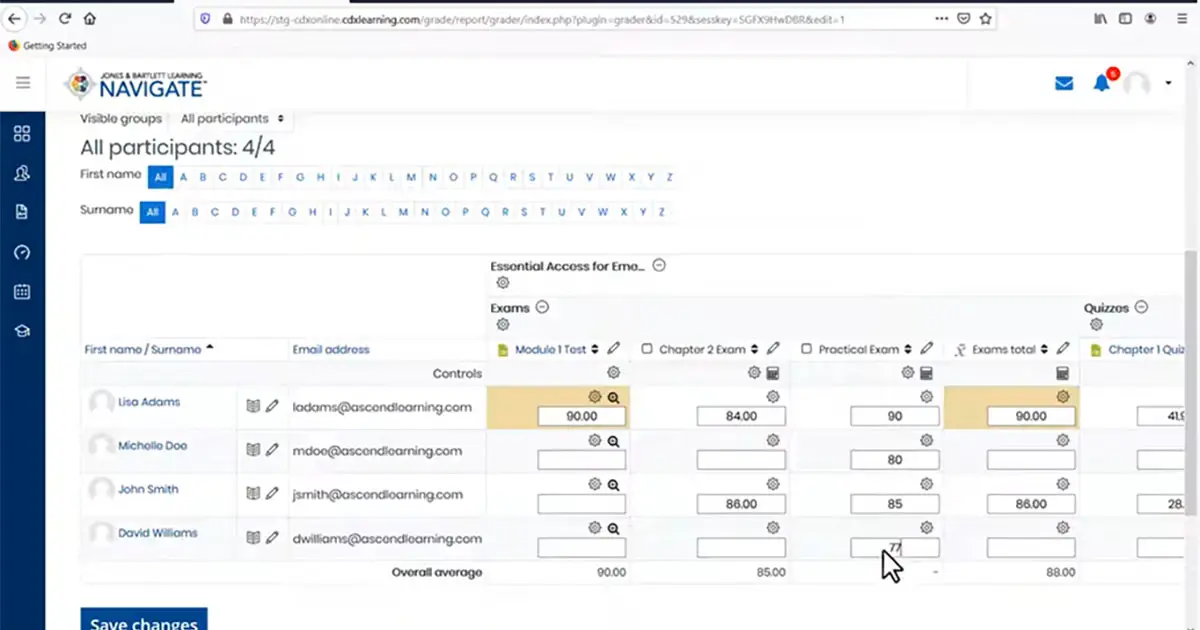Check the Chapter 2 Exam checkbox
Screen dimensions: 1200x630
pyautogui.click(x=647, y=349)
